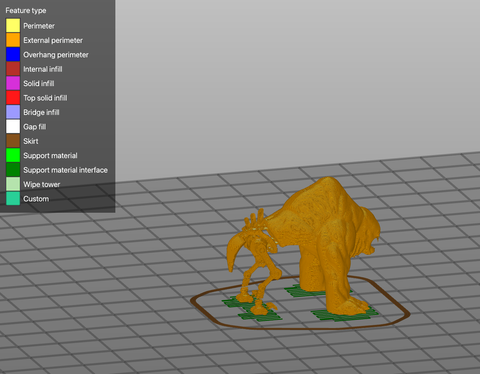
Task: Click the 'Solid infill' legend label
Action: tap(39, 83)
